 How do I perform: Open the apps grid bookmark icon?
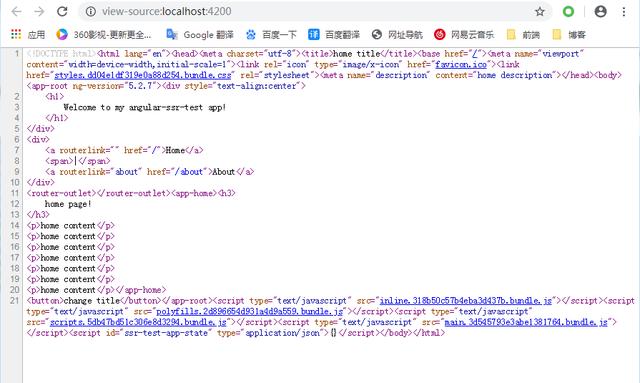(x=16, y=34)
